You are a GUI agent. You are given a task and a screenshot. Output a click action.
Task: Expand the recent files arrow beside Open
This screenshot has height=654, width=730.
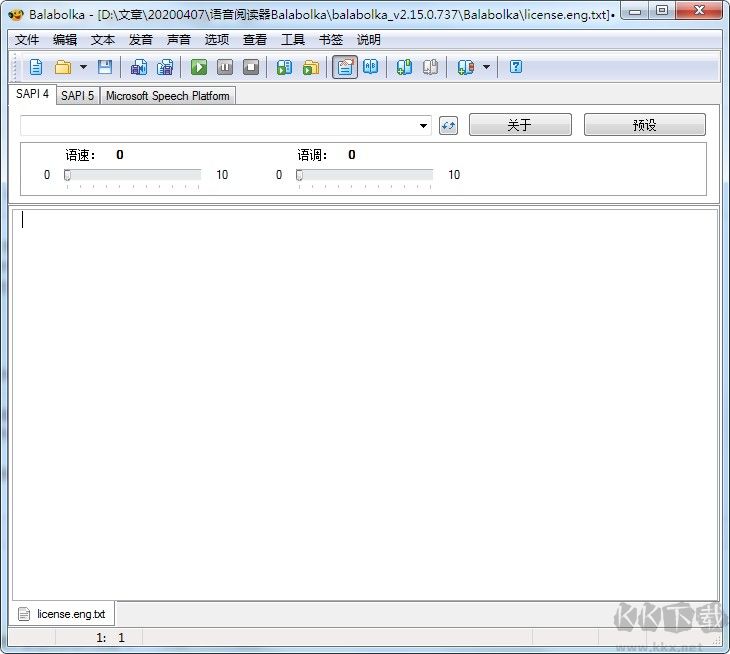click(83, 67)
